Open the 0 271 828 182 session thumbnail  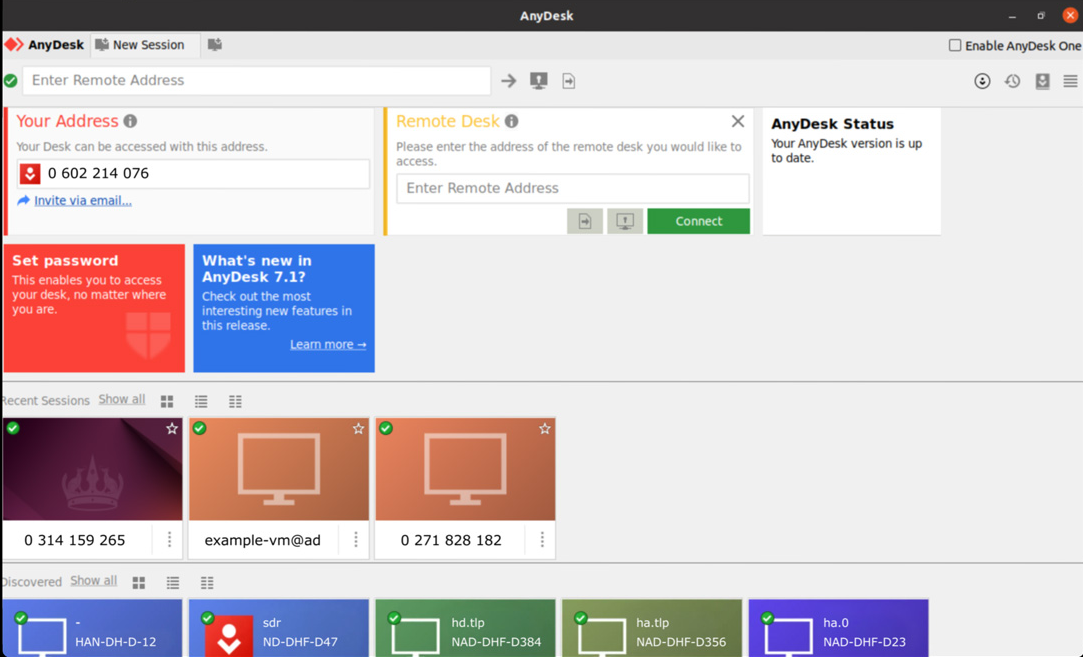466,469
